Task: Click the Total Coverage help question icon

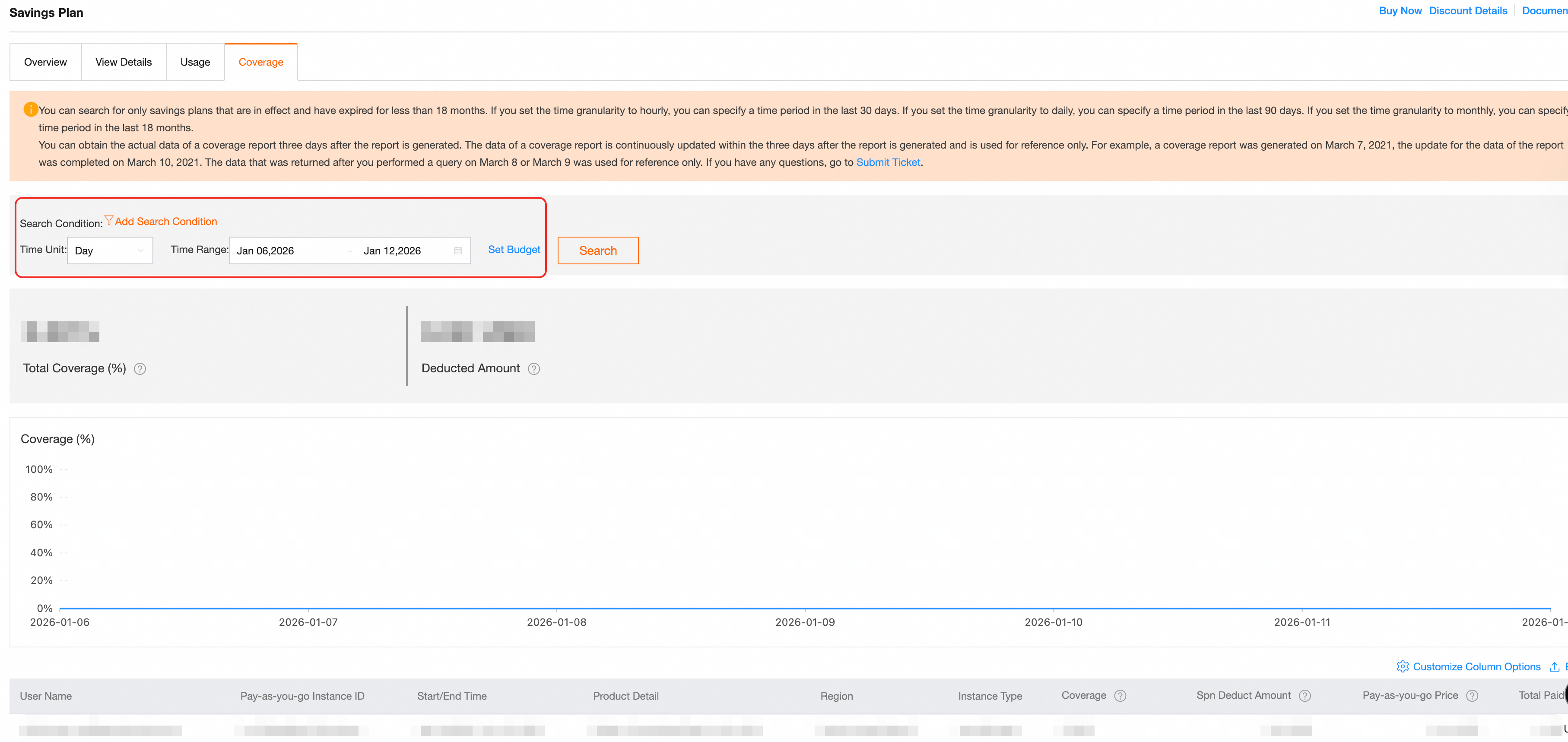Action: point(140,369)
